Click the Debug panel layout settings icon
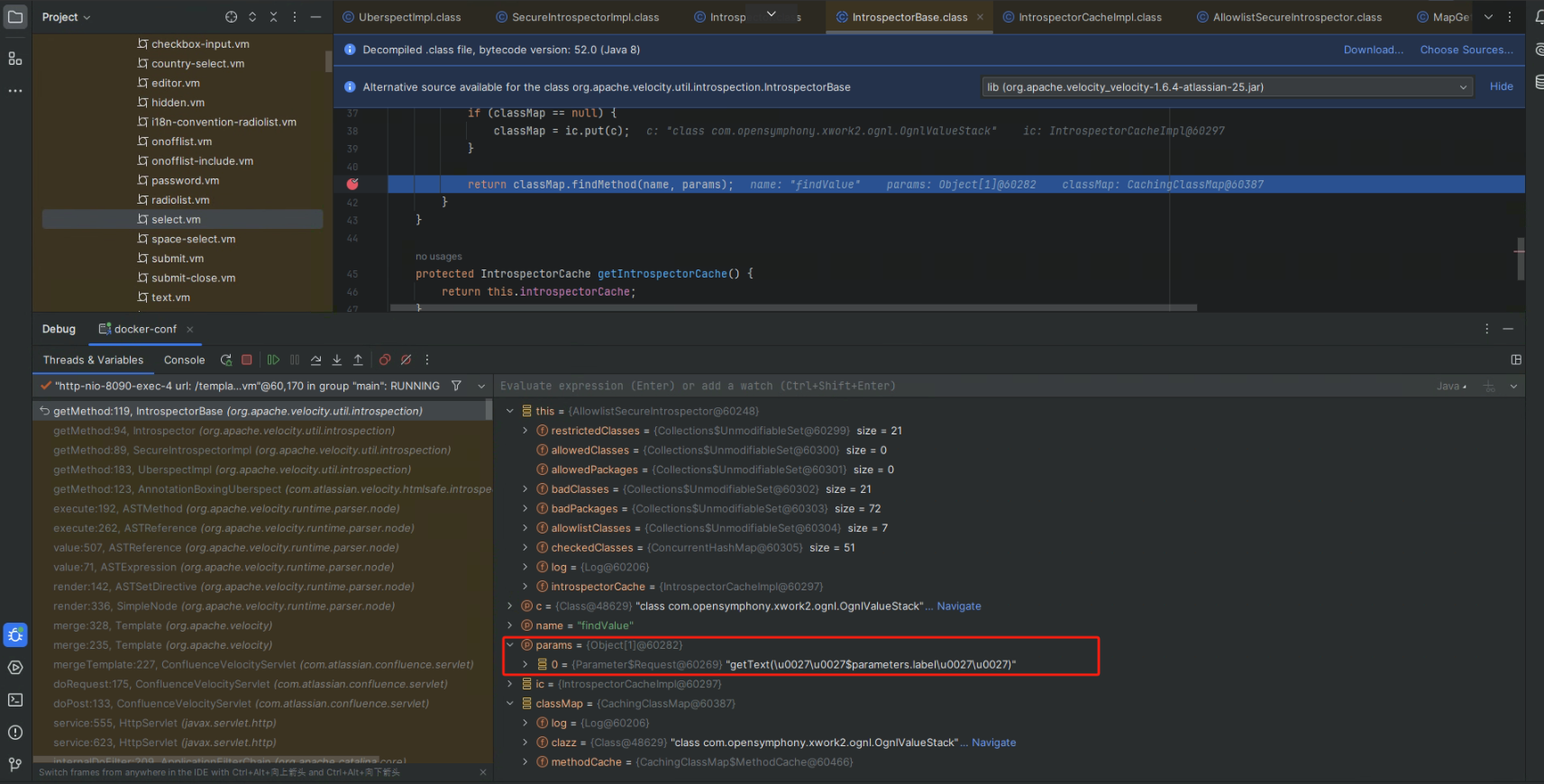 [x=1516, y=360]
